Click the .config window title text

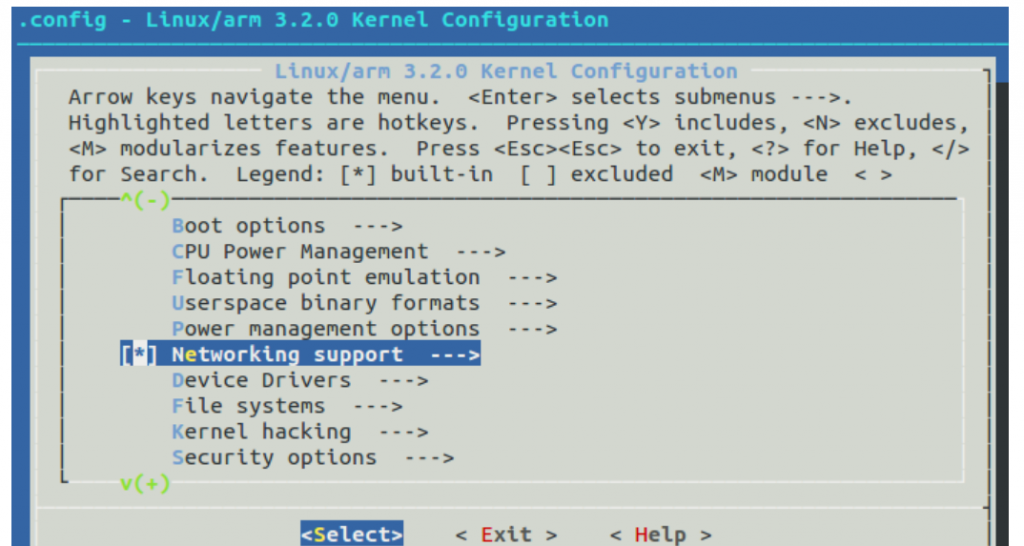(312, 20)
